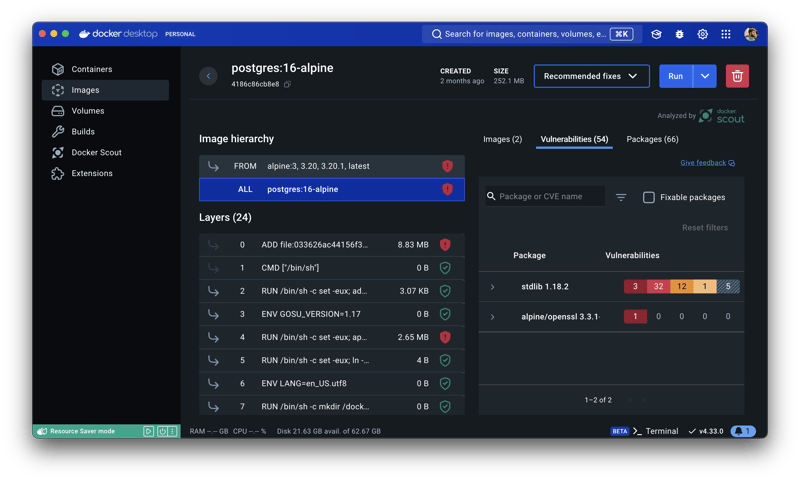Image resolution: width=800 pixels, height=481 pixels.
Task: Expand the alpine/openssl package row
Action: click(492, 317)
